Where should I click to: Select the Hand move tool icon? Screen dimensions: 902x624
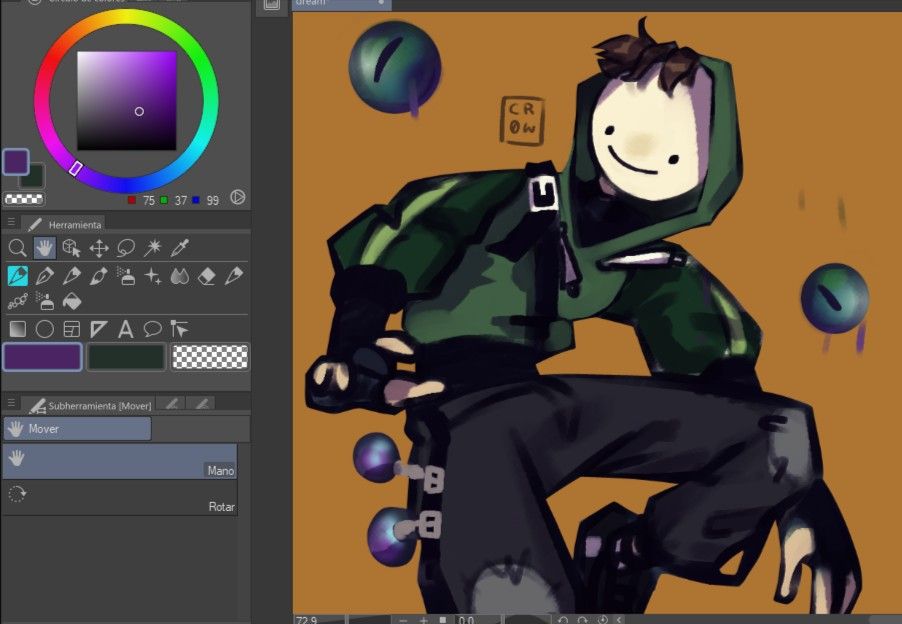coord(44,248)
